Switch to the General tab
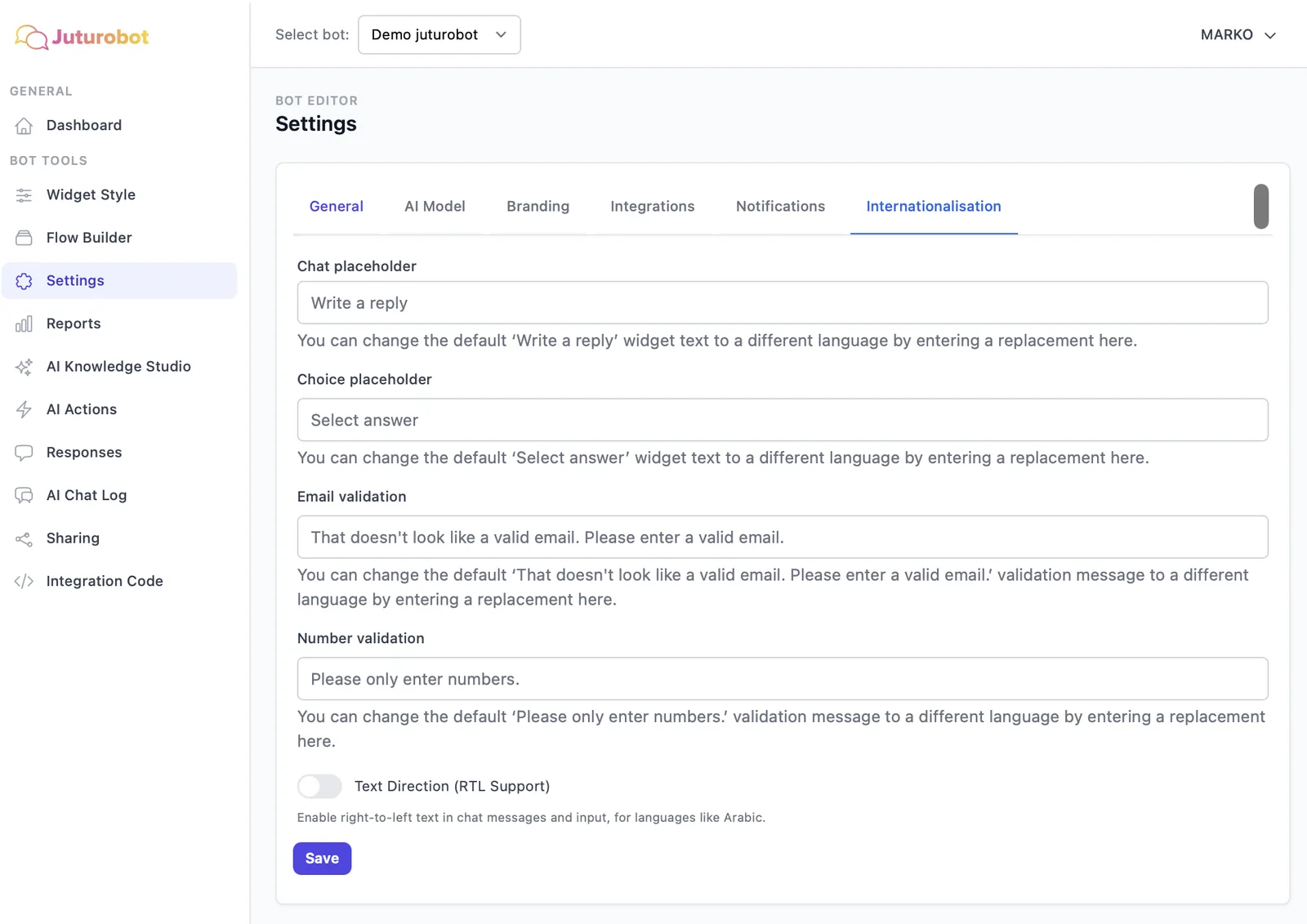Image resolution: width=1307 pixels, height=924 pixels. (x=337, y=206)
